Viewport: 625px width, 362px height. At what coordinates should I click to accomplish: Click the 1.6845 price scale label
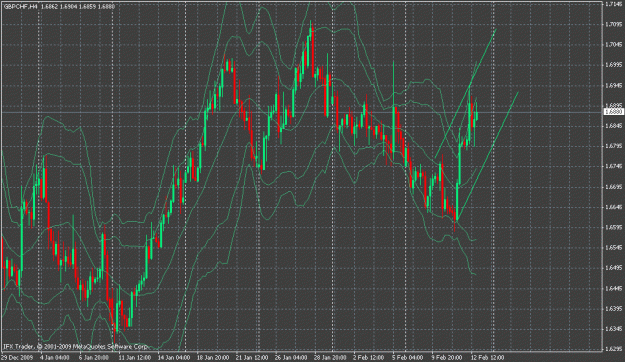tap(613, 126)
